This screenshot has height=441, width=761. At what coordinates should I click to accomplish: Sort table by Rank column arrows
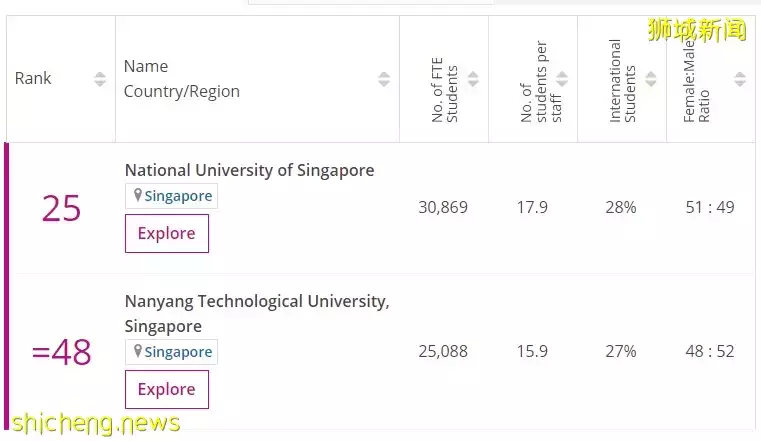100,79
